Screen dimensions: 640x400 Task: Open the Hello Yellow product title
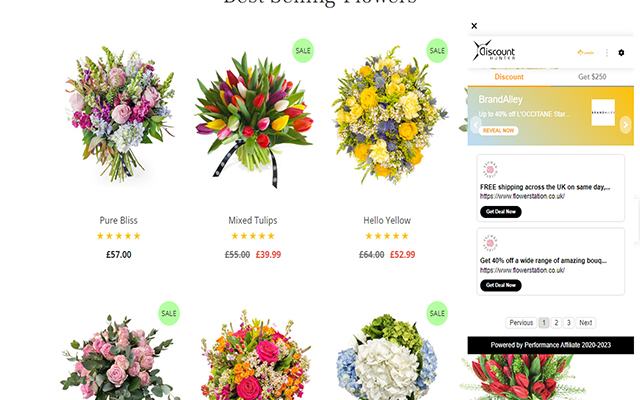tap(387, 220)
